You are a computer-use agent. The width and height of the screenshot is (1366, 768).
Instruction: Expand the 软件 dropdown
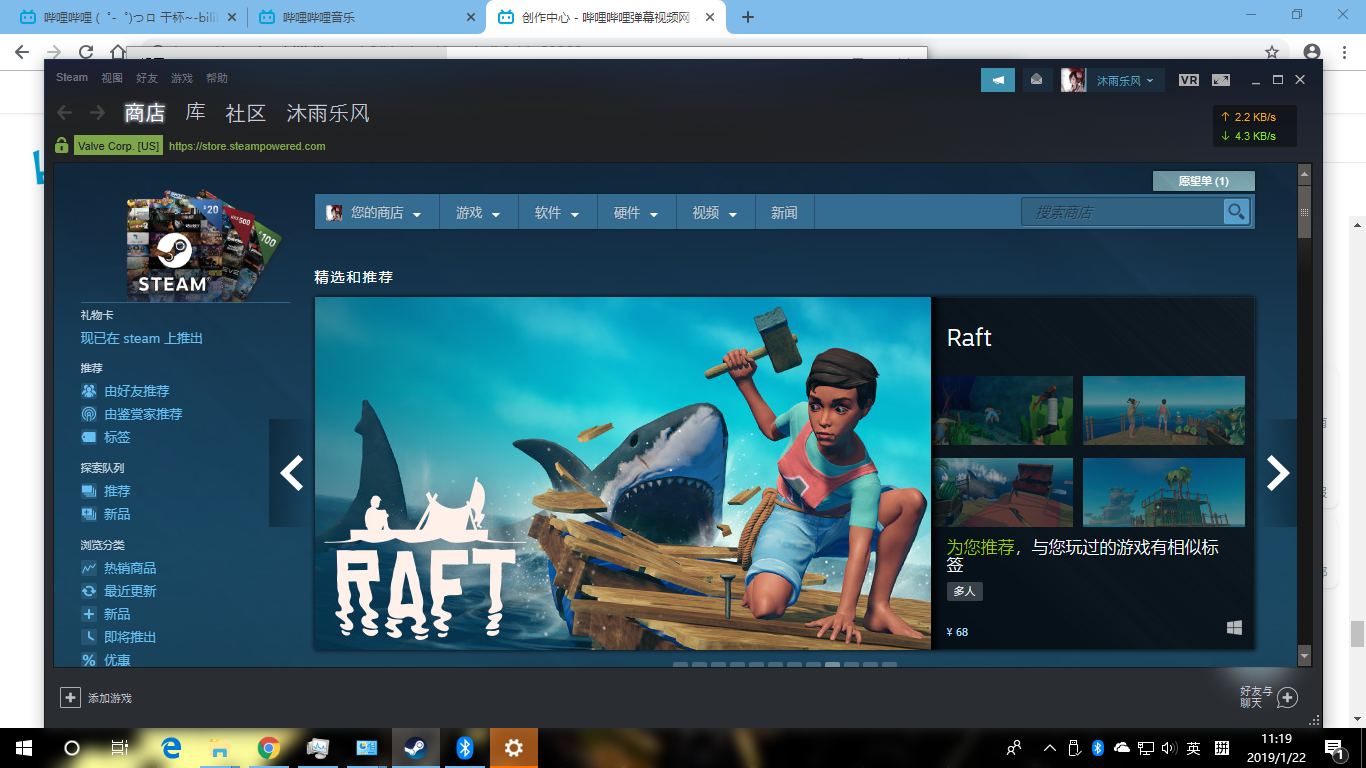[558, 213]
